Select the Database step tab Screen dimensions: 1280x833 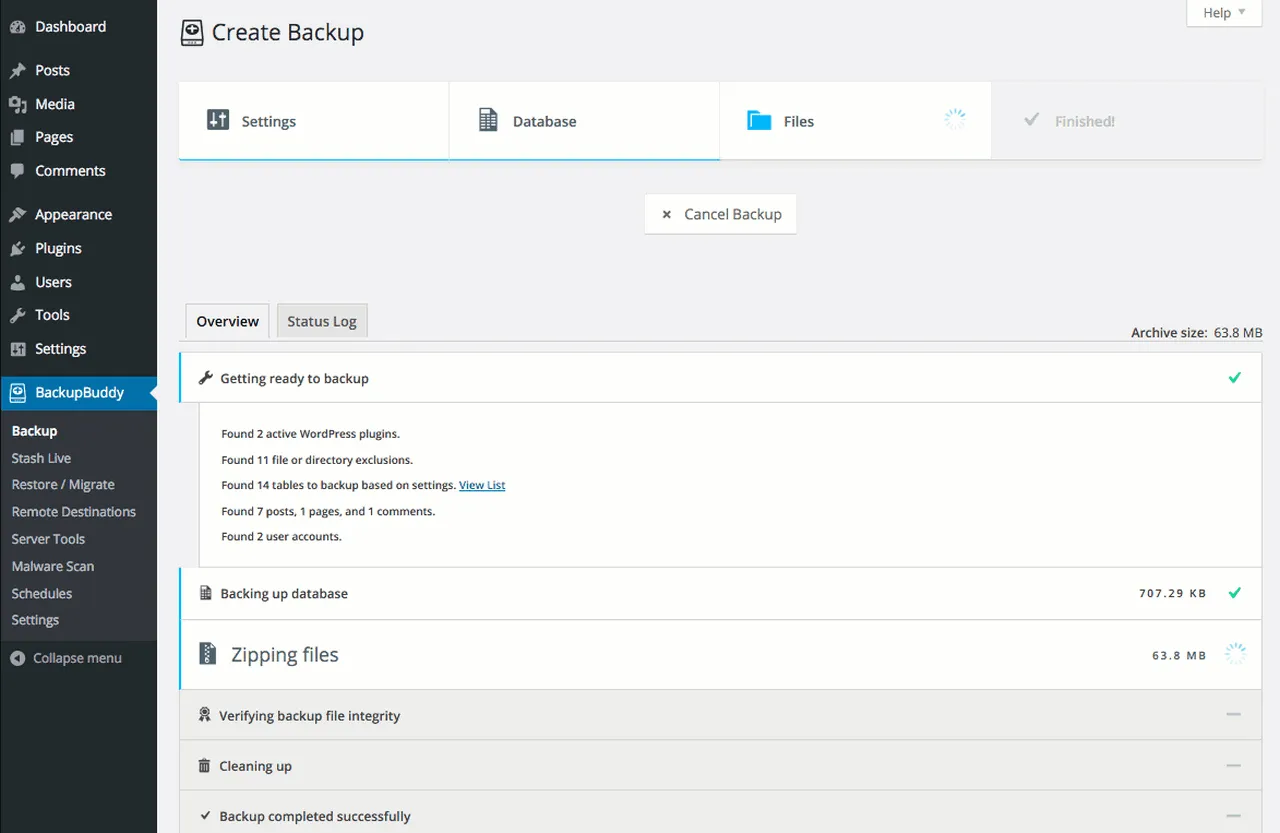pyautogui.click(x=585, y=121)
